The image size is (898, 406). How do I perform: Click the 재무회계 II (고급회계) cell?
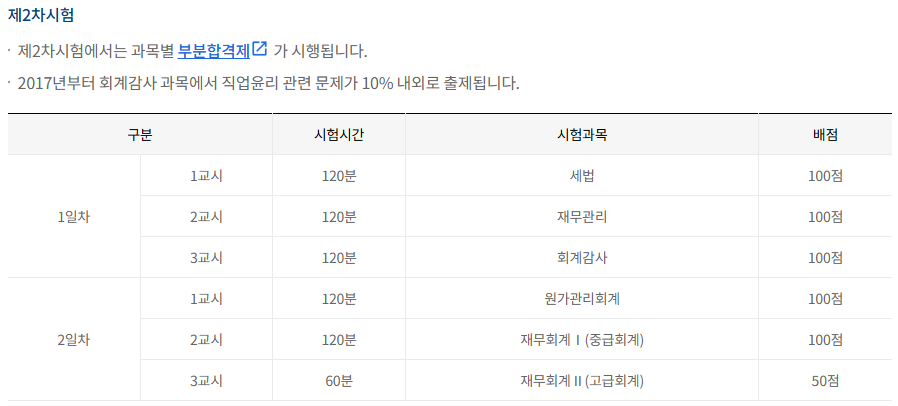[x=581, y=380]
